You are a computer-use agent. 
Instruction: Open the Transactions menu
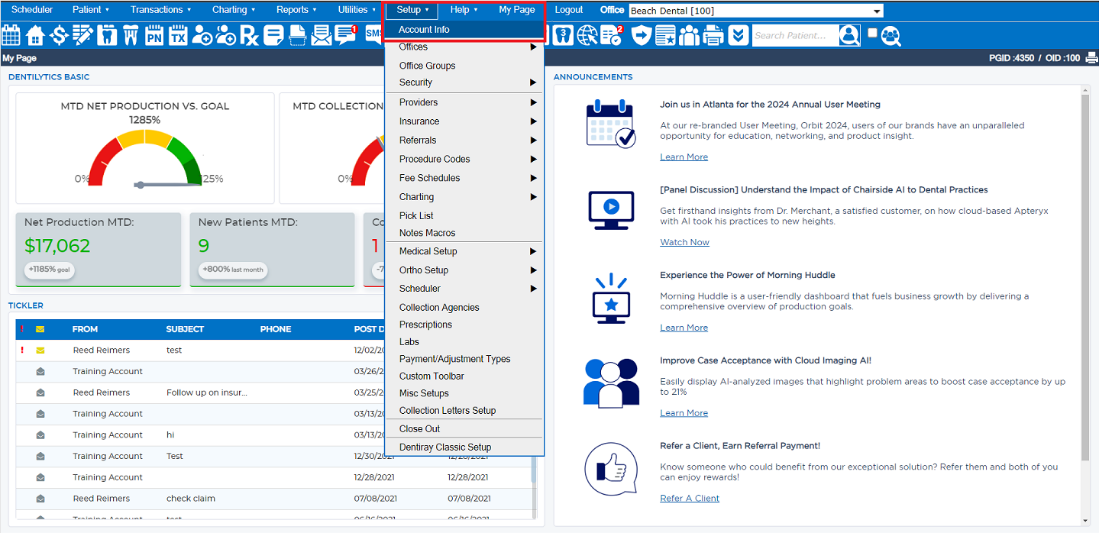tap(161, 10)
